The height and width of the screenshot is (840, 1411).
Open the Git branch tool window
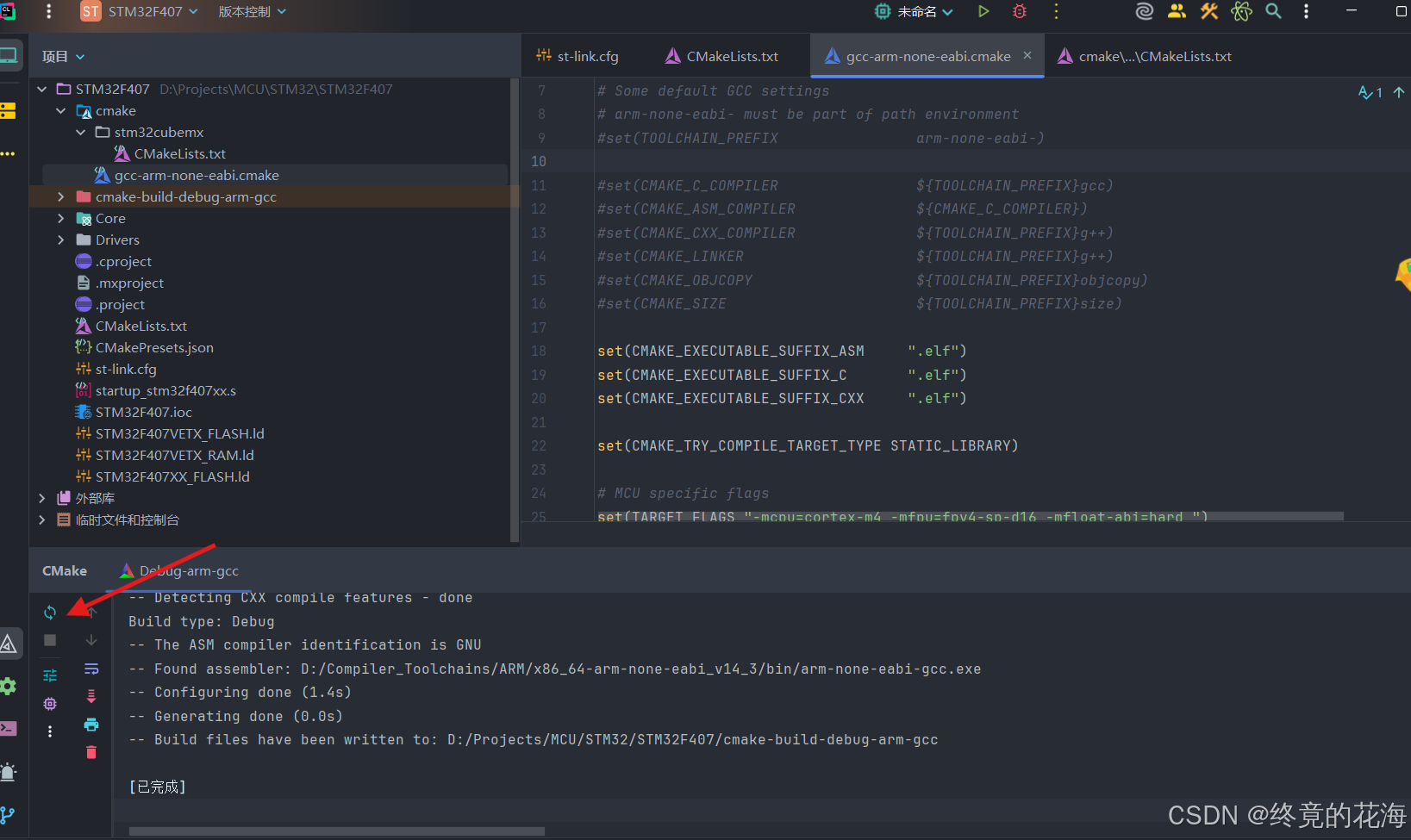point(8,815)
